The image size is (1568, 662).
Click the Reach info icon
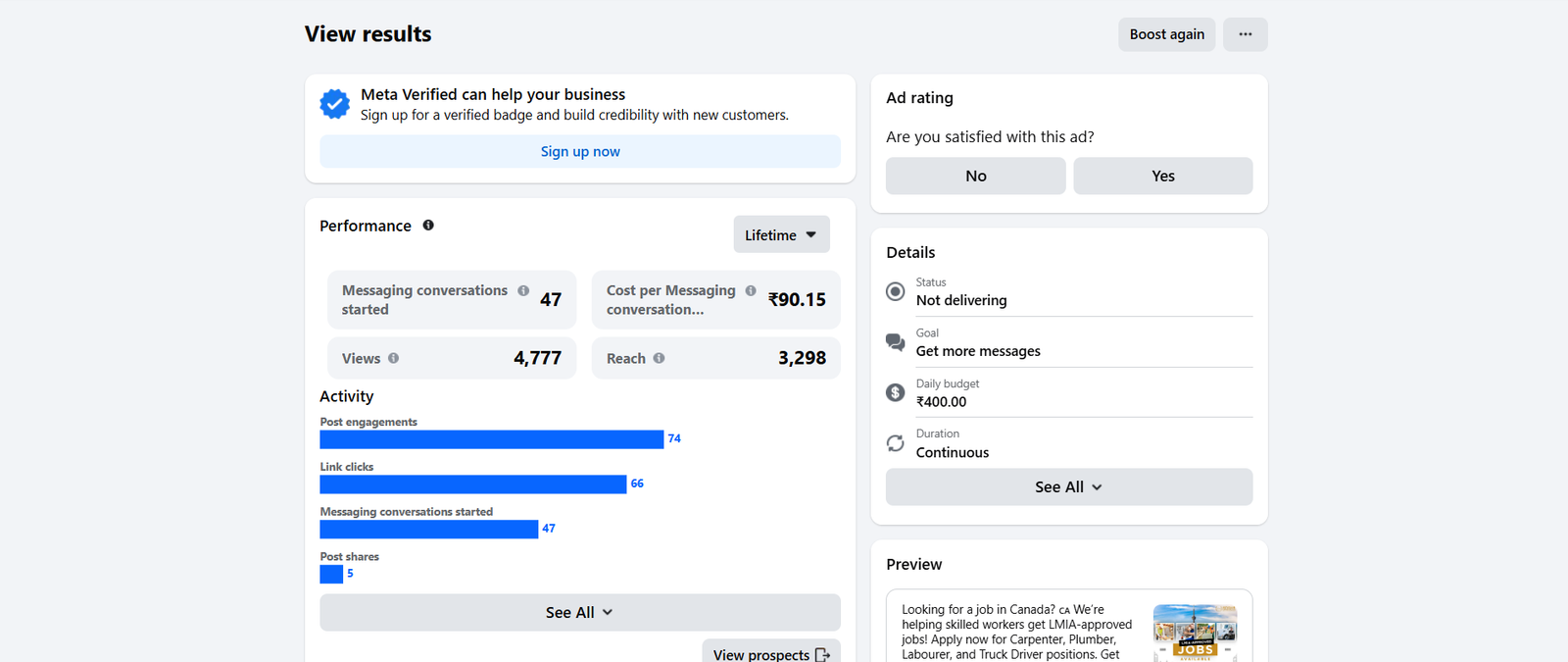tap(660, 359)
